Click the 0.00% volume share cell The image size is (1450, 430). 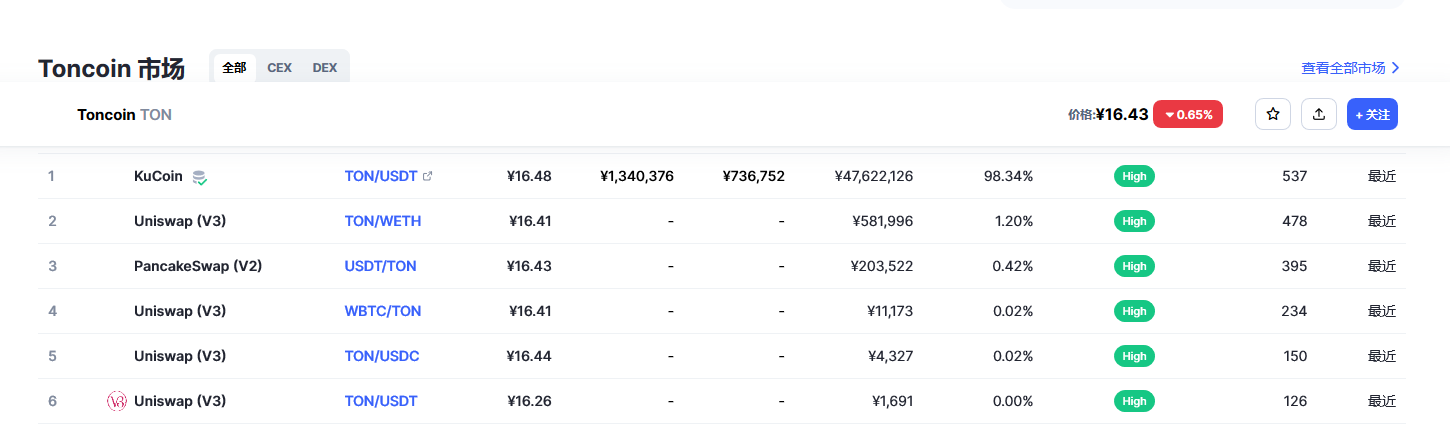tap(1012, 401)
